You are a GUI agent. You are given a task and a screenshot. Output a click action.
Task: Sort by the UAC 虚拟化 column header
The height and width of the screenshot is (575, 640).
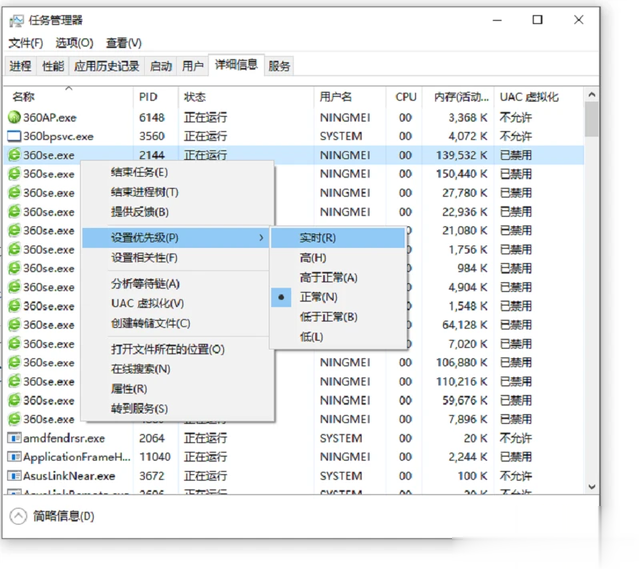[x=539, y=97]
